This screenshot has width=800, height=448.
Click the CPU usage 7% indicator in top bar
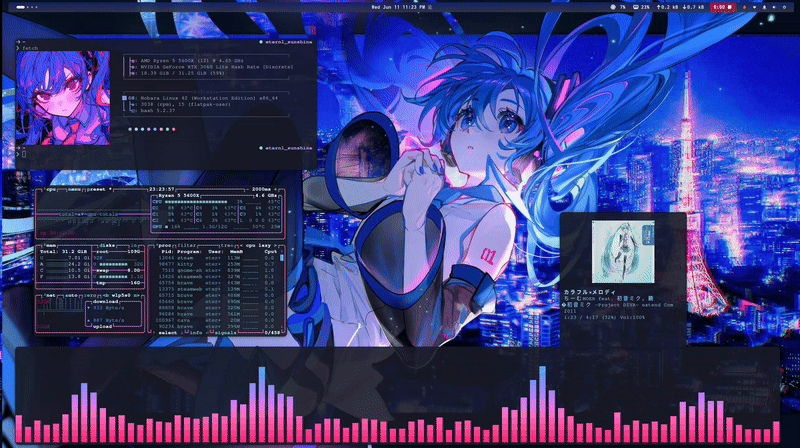618,7
